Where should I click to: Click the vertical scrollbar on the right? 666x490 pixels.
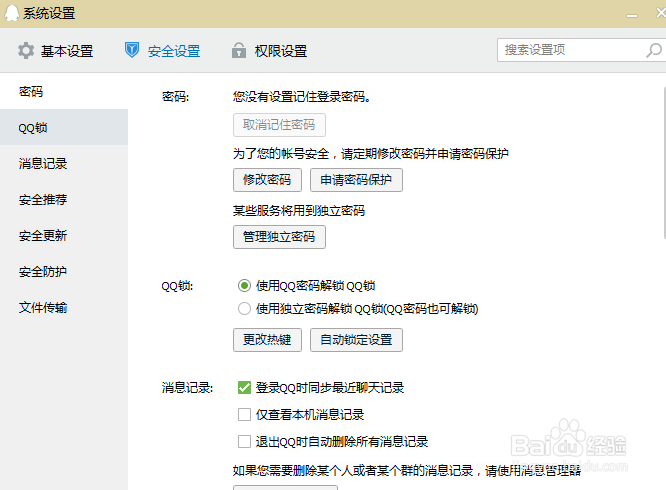[664, 163]
